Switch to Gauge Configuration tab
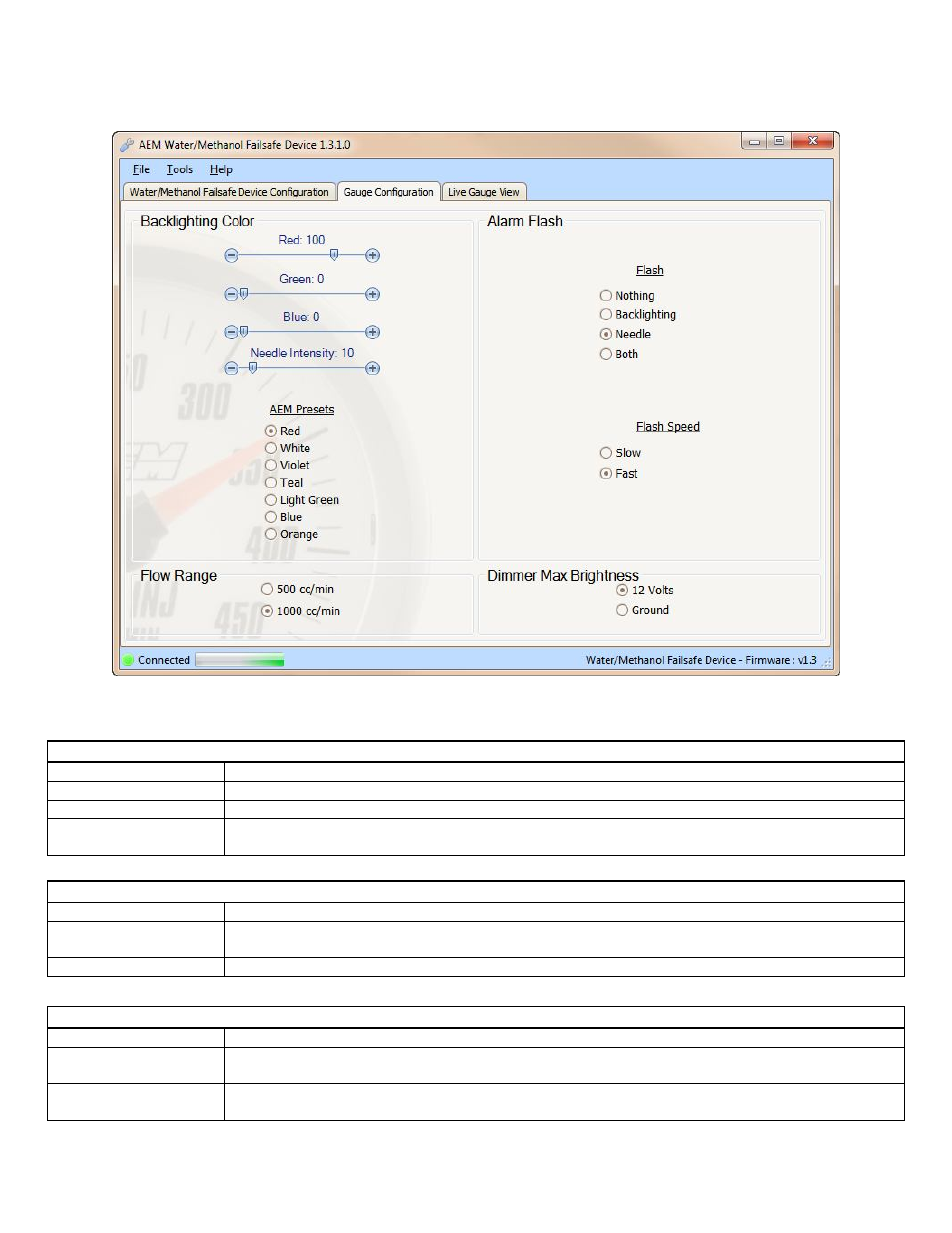952x1233 pixels. point(389,192)
